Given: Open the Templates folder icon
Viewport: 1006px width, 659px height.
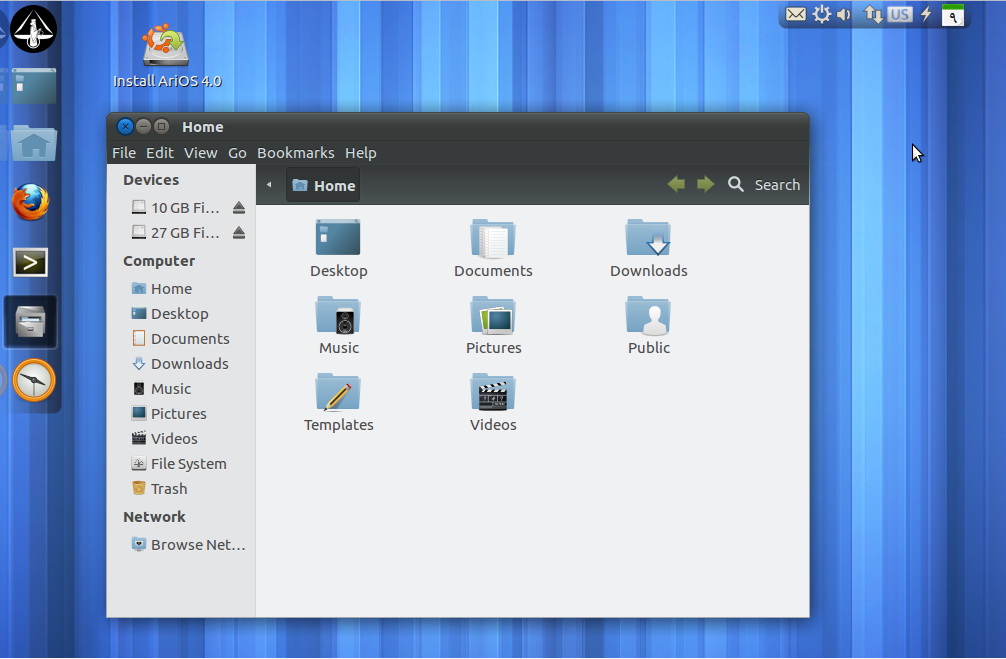Looking at the screenshot, I should click(338, 394).
